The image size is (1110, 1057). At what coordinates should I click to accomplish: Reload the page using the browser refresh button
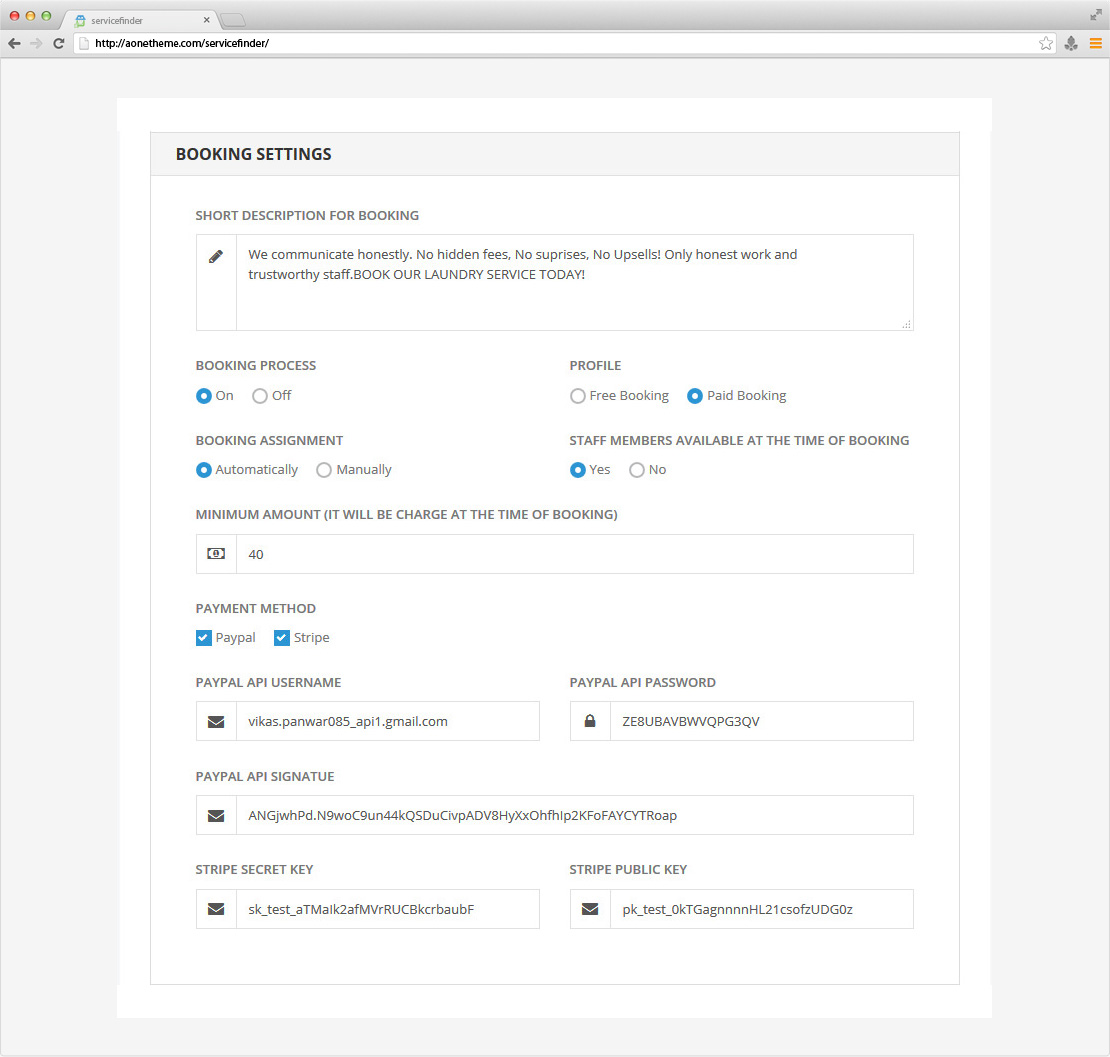coord(59,43)
